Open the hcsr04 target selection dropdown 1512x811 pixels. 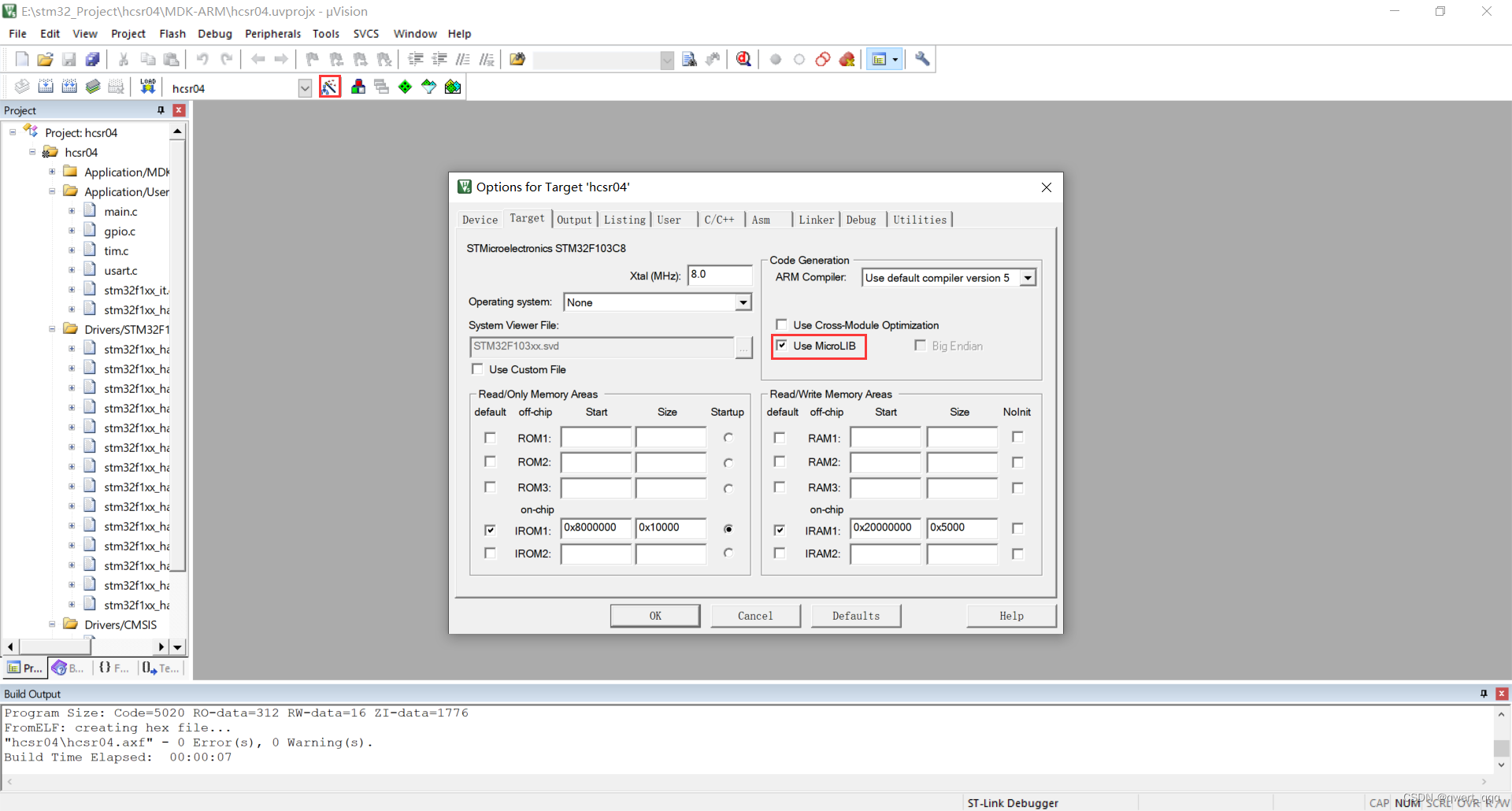306,88
